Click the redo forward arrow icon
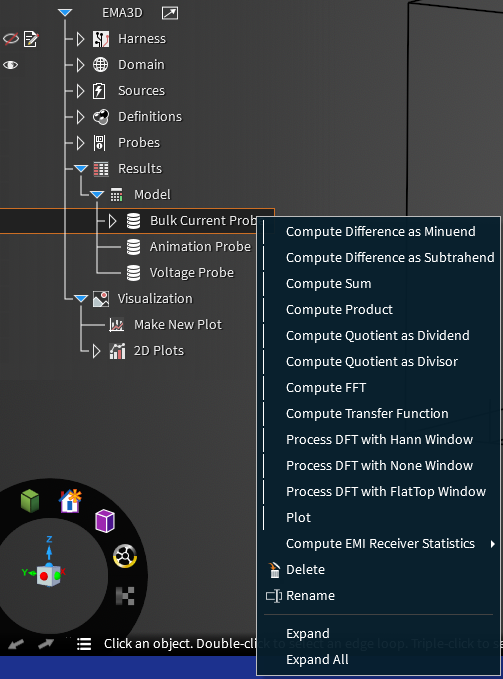This screenshot has height=679, width=503. pyautogui.click(x=45, y=644)
